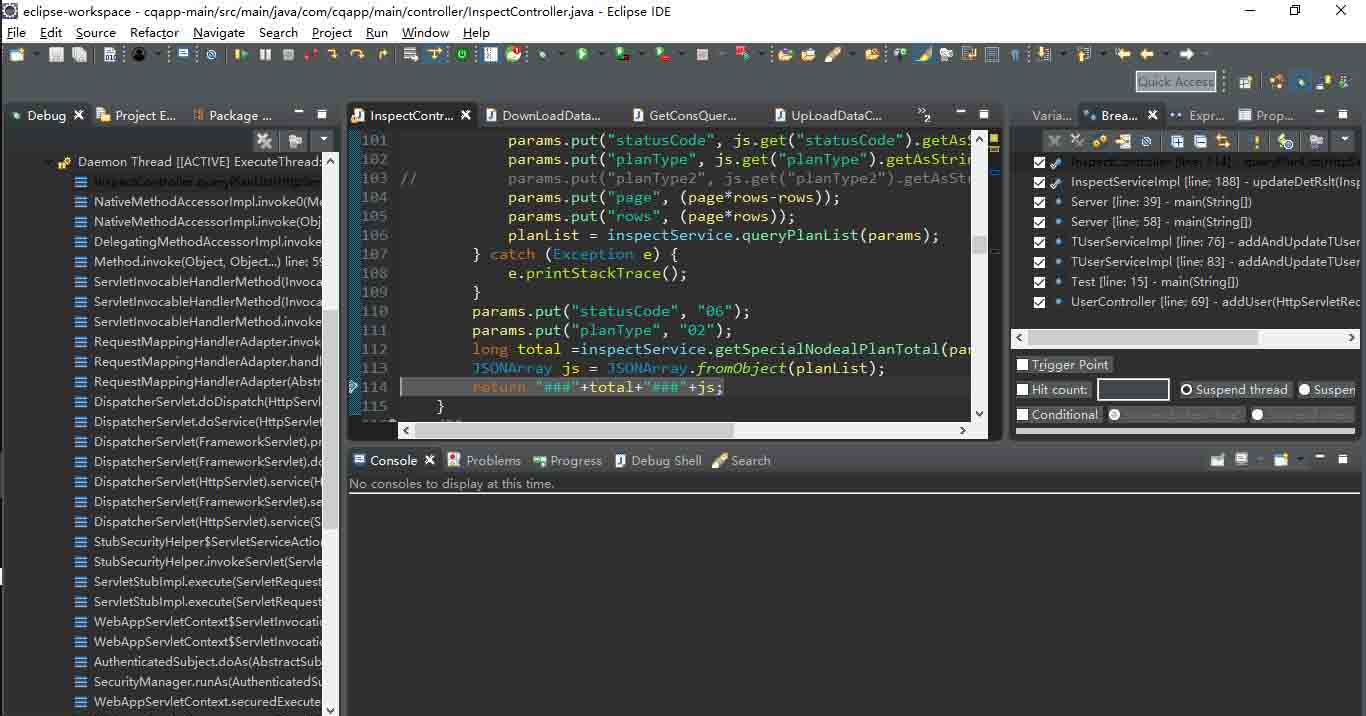The image size is (1366, 716).
Task: Select the Suspend thread radio button
Action: pos(1187,390)
